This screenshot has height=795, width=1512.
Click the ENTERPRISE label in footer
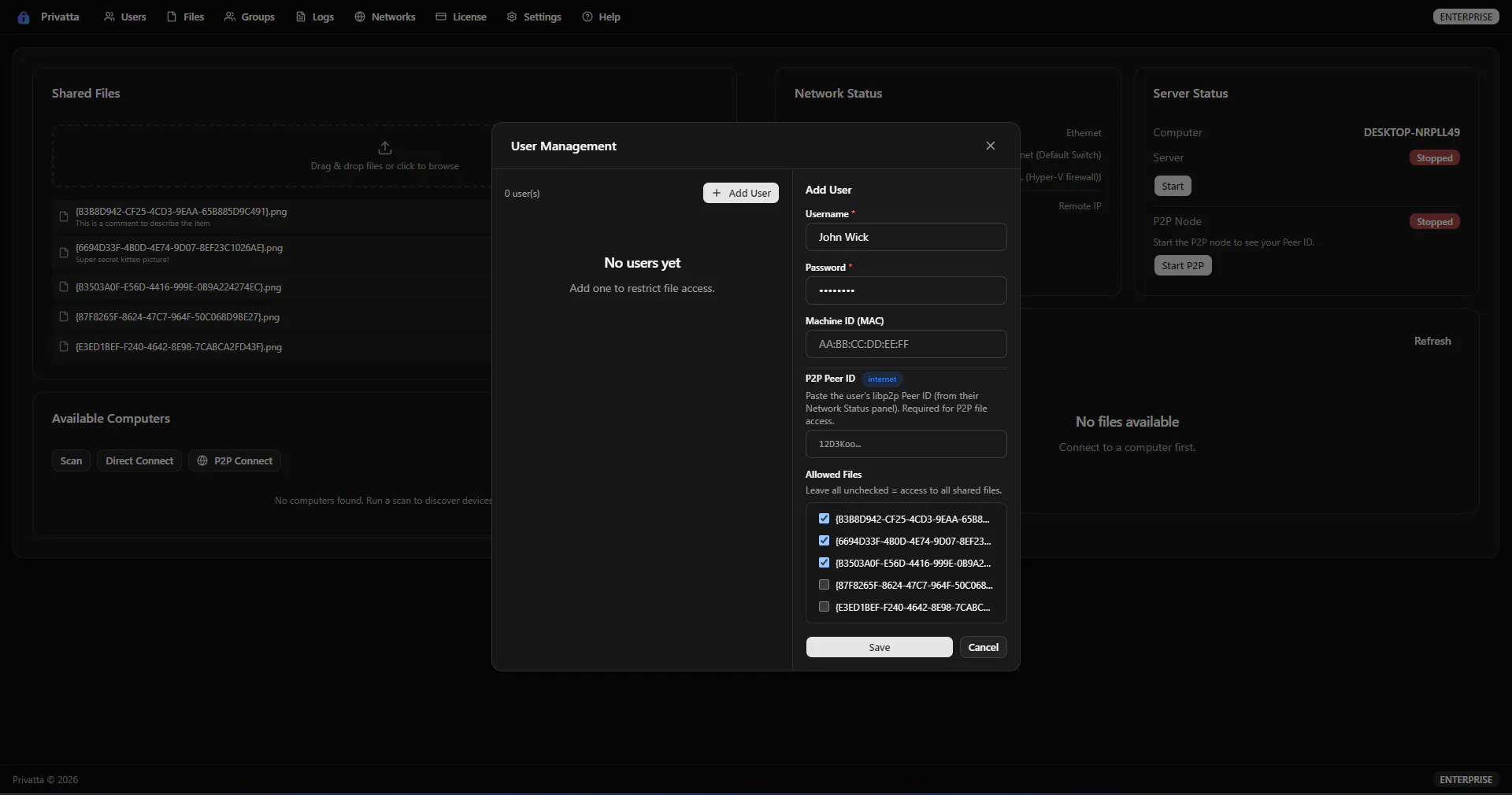pyautogui.click(x=1466, y=779)
